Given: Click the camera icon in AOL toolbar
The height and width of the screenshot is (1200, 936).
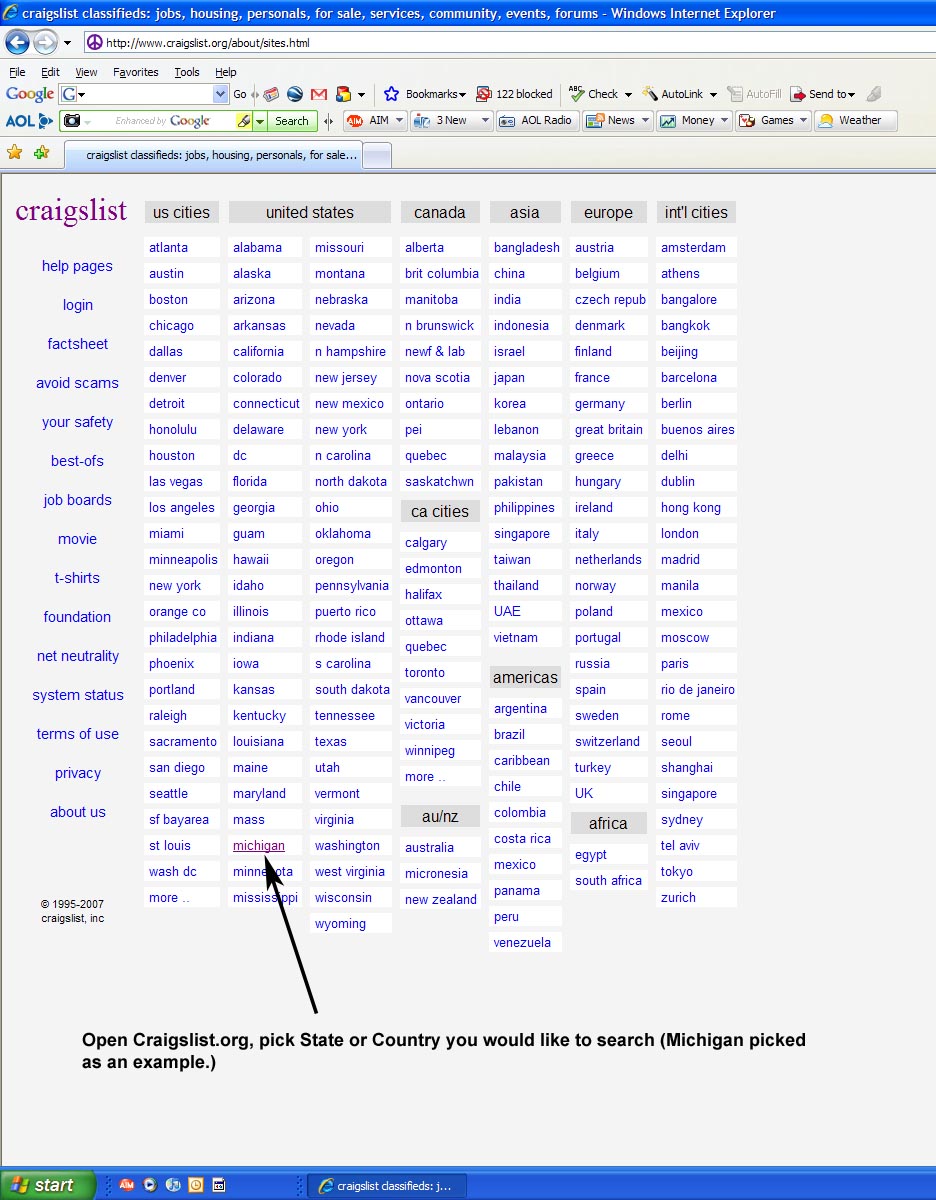Looking at the screenshot, I should [x=71, y=121].
